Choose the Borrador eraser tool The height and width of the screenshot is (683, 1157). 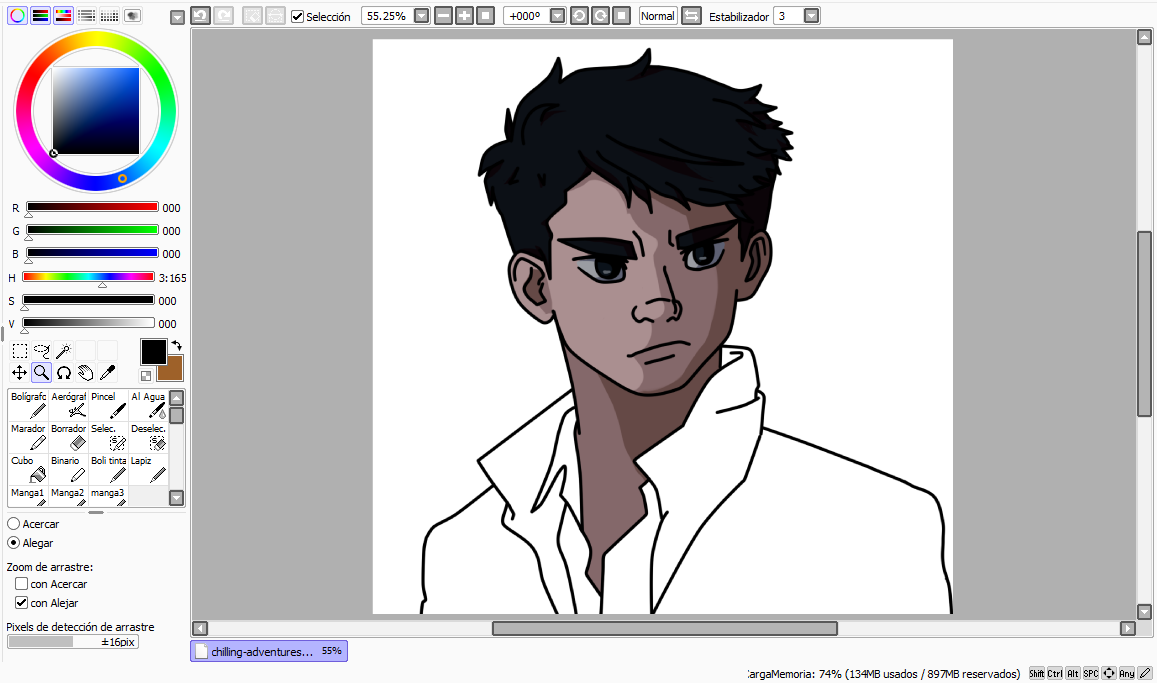(69, 437)
